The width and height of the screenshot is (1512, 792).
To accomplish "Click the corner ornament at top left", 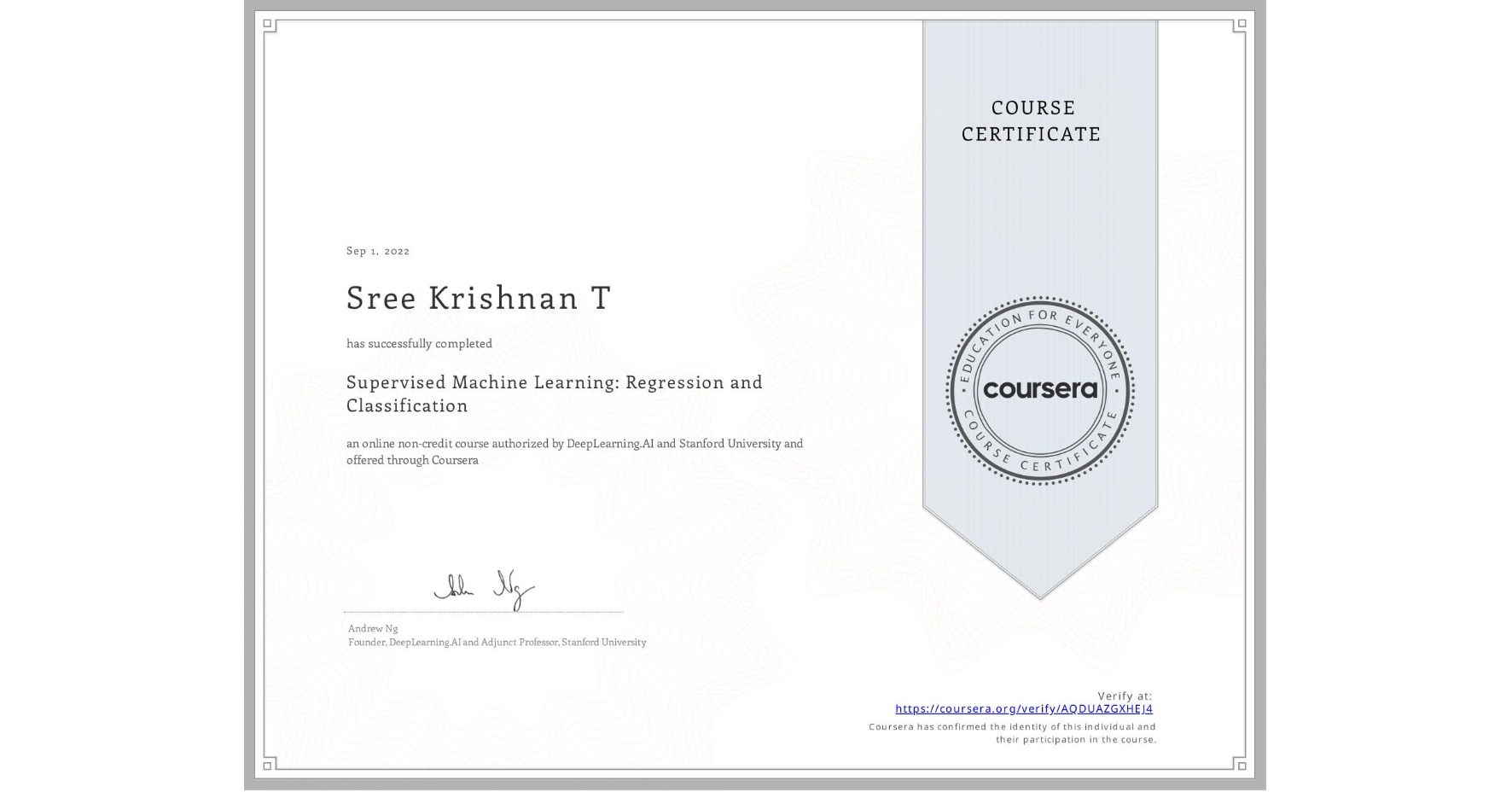I will [267, 26].
